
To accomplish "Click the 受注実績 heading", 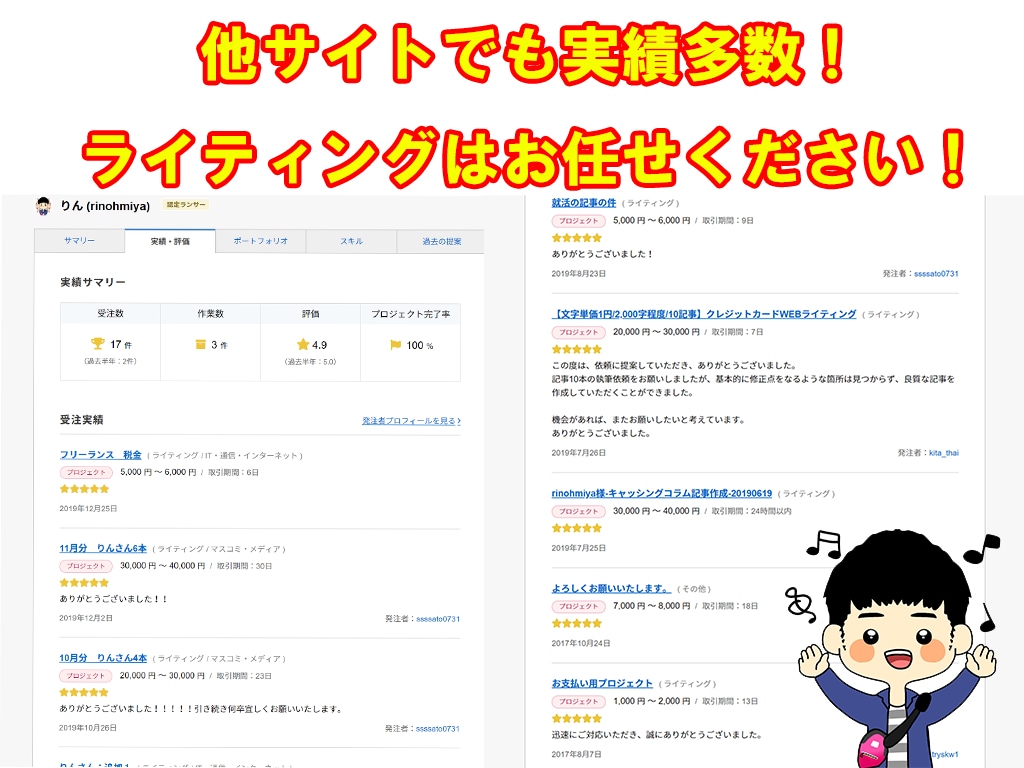I will coord(82,419).
